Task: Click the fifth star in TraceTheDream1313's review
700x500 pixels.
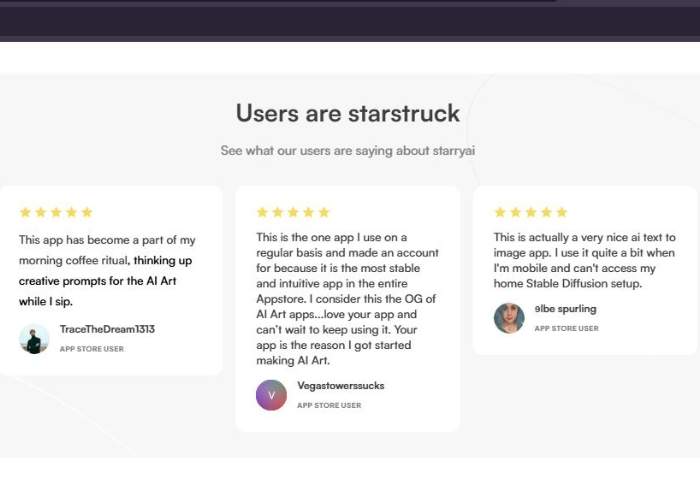Action: [x=87, y=212]
